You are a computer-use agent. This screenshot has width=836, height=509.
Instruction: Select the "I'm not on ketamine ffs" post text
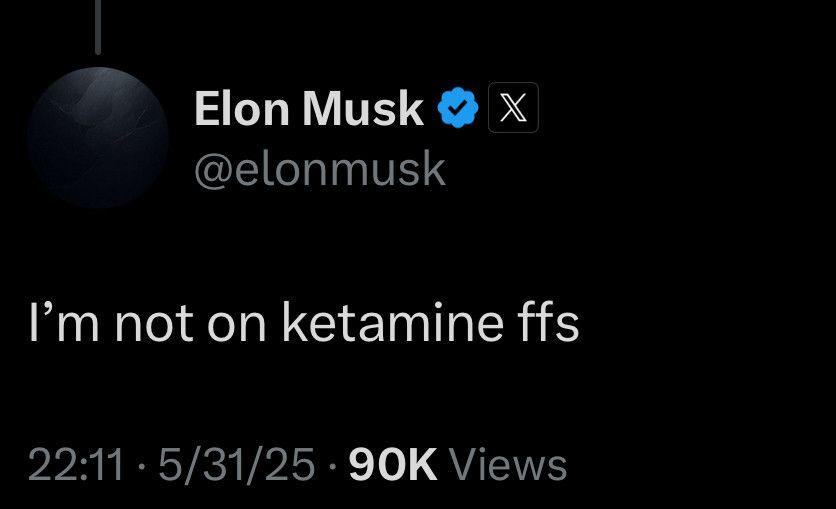[304, 322]
